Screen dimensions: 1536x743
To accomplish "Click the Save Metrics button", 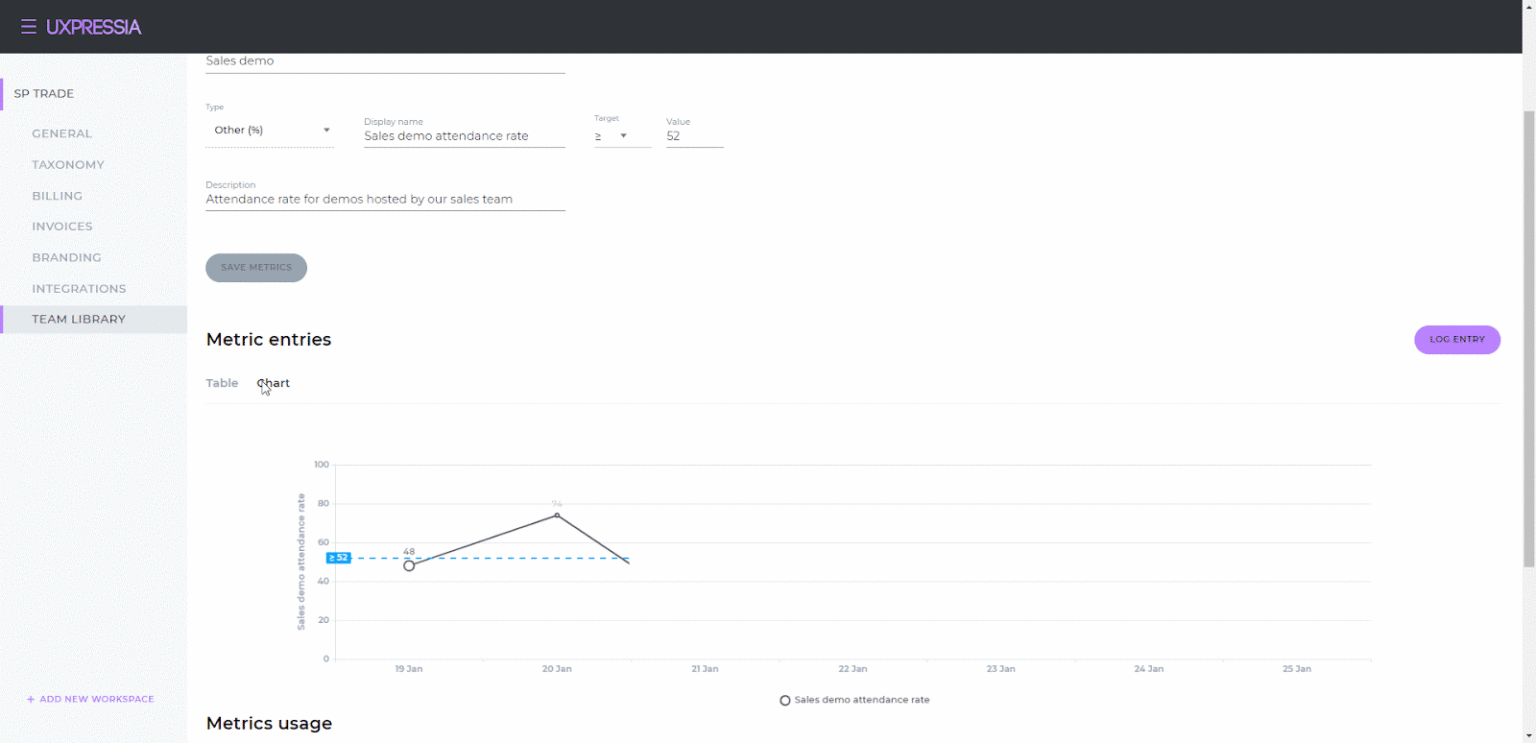I will pos(256,268).
